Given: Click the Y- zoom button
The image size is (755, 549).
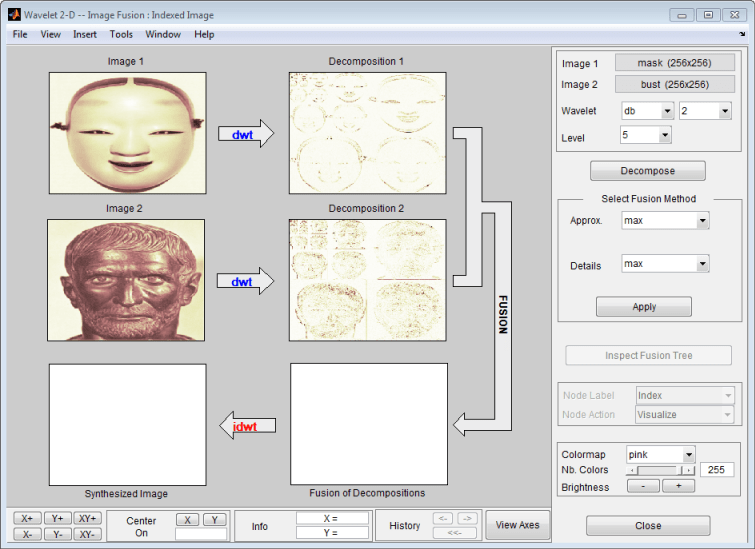Looking at the screenshot, I should pyautogui.click(x=58, y=535).
